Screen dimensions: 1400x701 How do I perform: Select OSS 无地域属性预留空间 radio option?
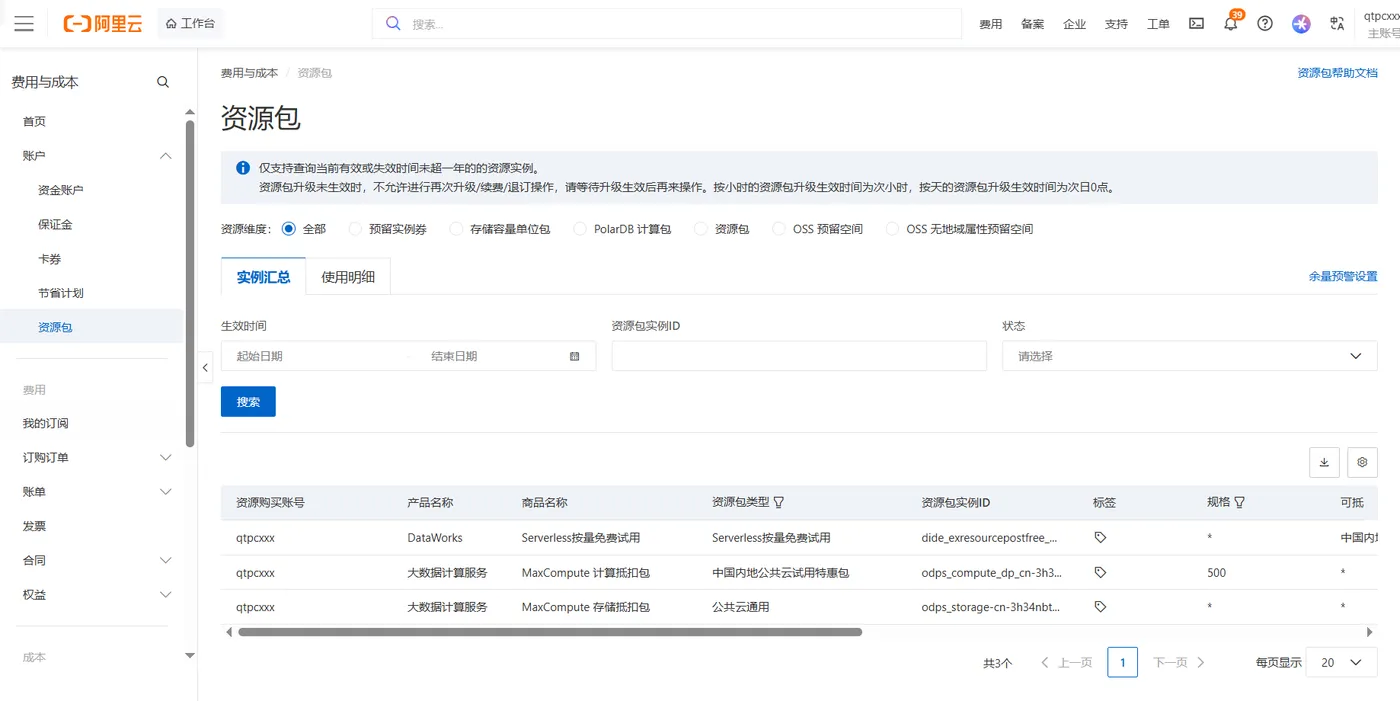point(893,229)
